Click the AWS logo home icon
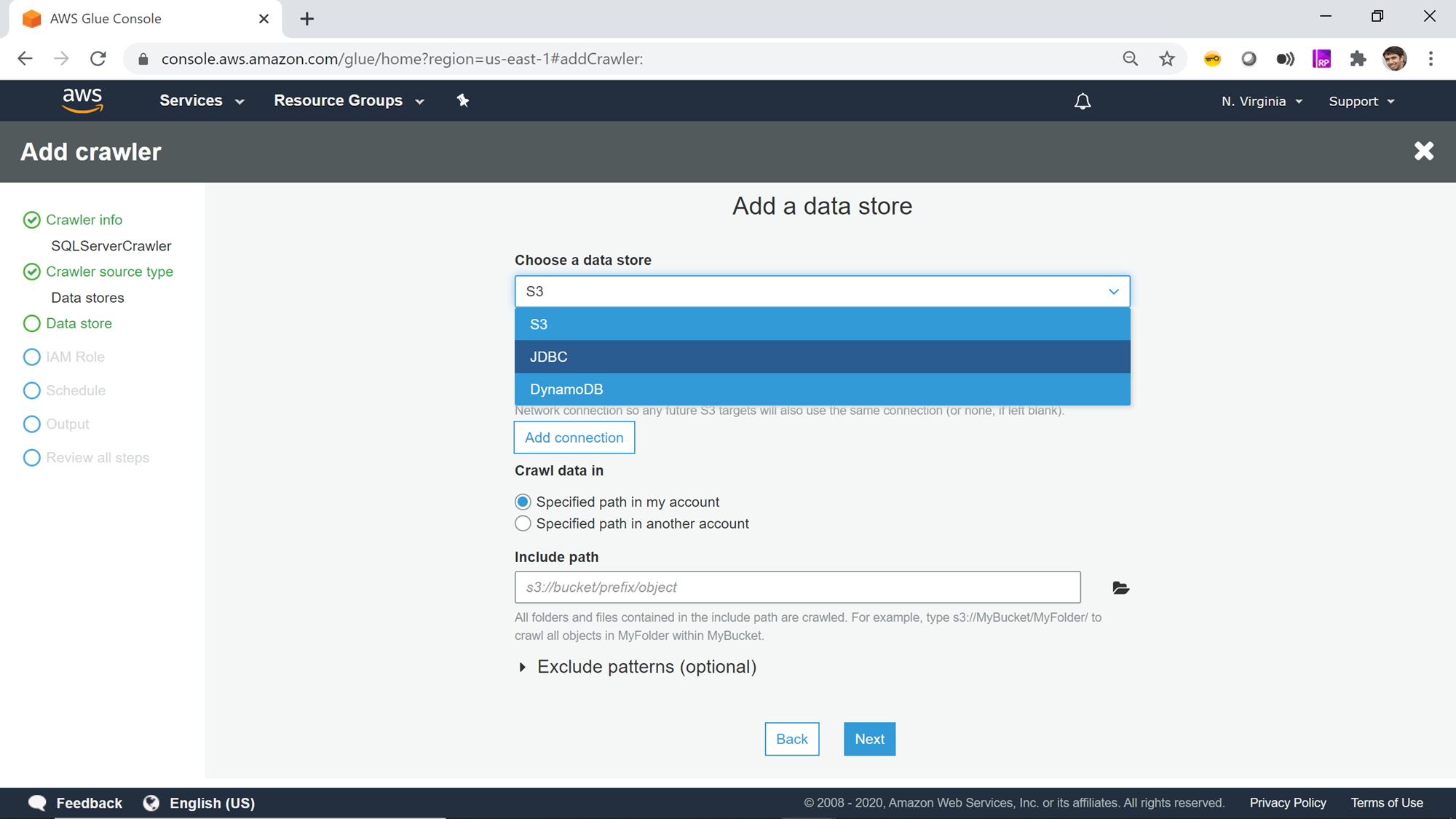 coord(82,100)
